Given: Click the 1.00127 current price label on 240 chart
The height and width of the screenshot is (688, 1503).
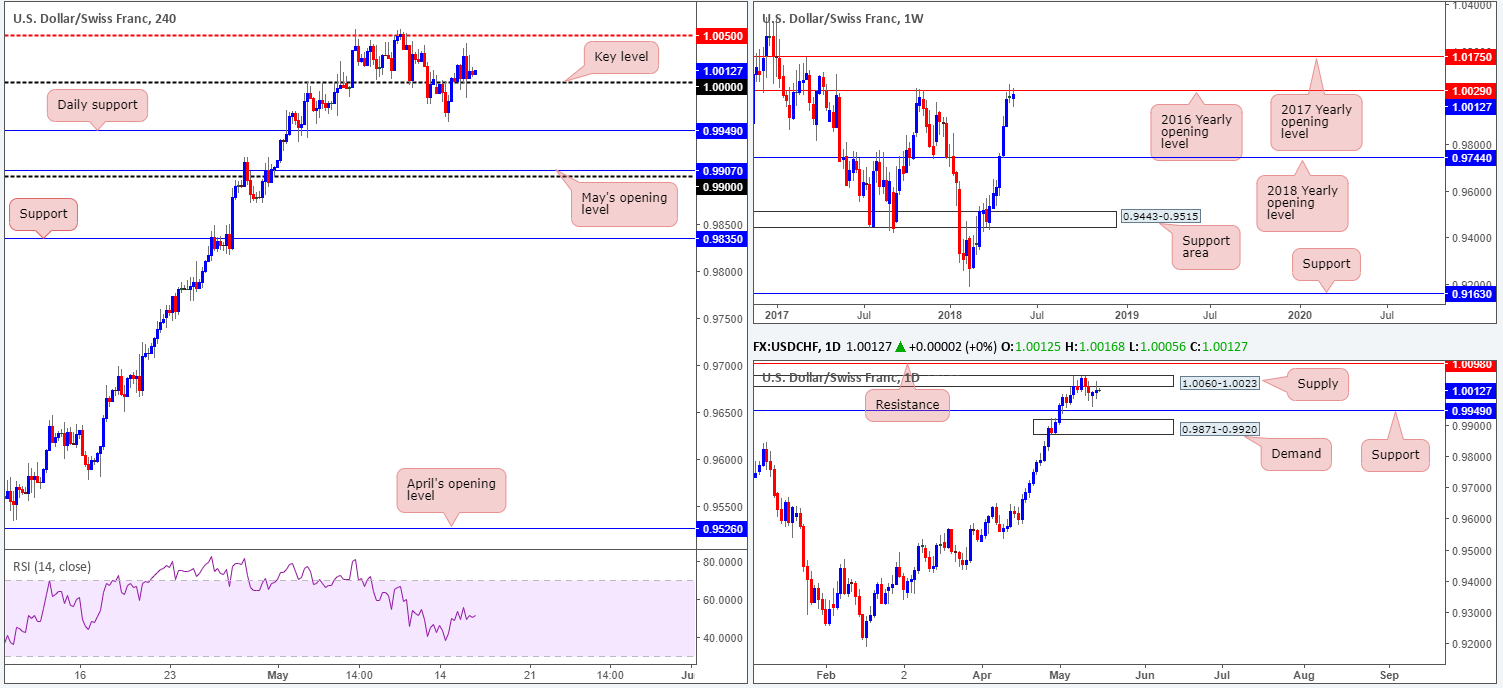Looking at the screenshot, I should tap(721, 71).
